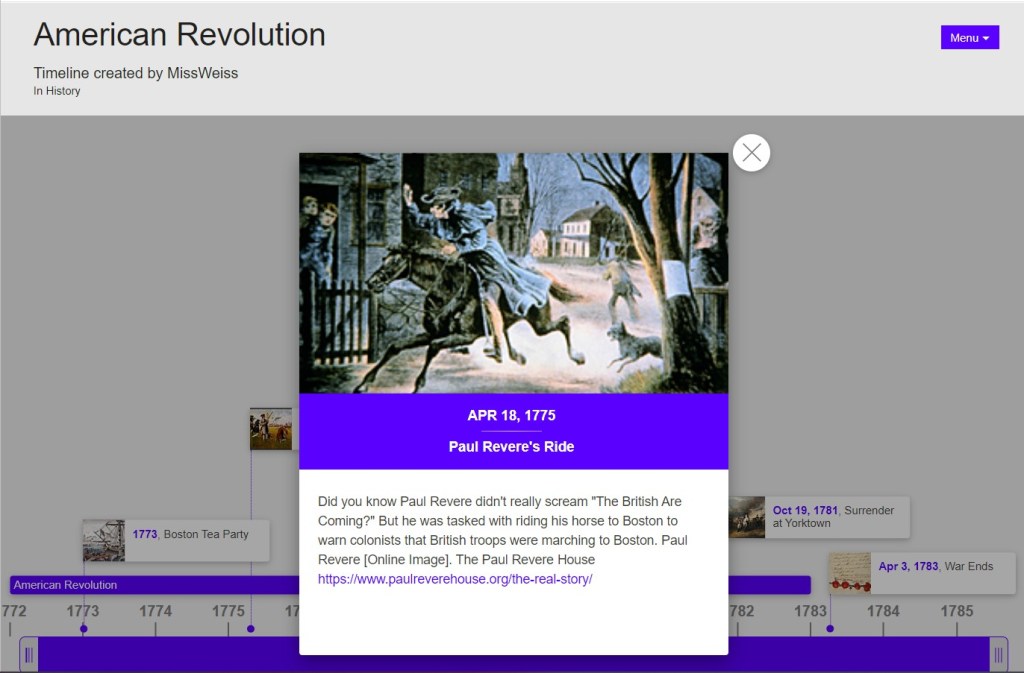
Task: Click the War Ends document thumbnail
Action: (849, 573)
